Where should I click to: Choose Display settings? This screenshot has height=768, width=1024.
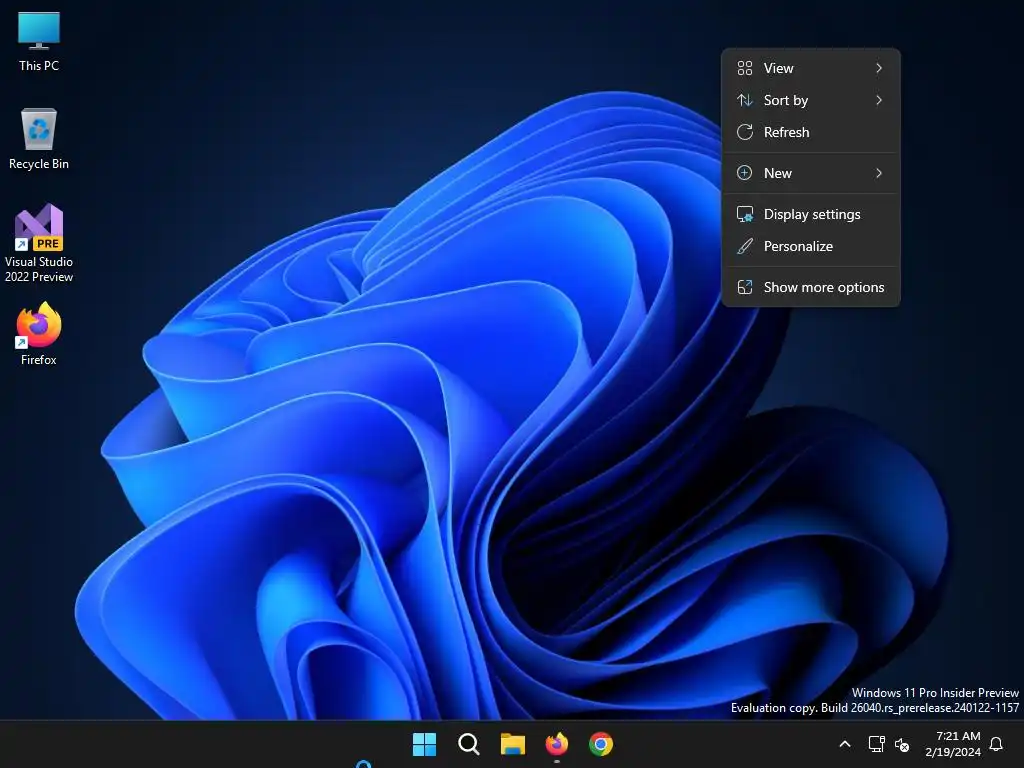tap(810, 214)
